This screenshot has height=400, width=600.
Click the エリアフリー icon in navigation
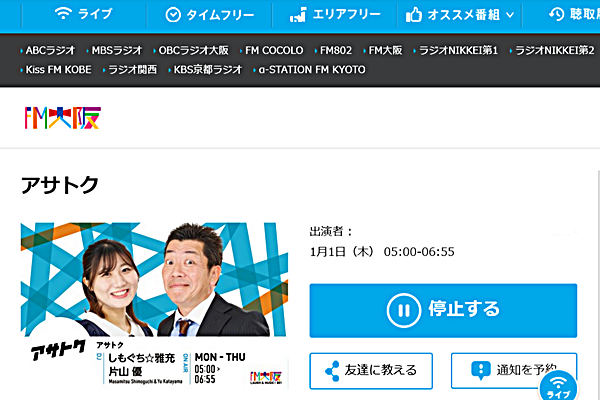(x=297, y=15)
